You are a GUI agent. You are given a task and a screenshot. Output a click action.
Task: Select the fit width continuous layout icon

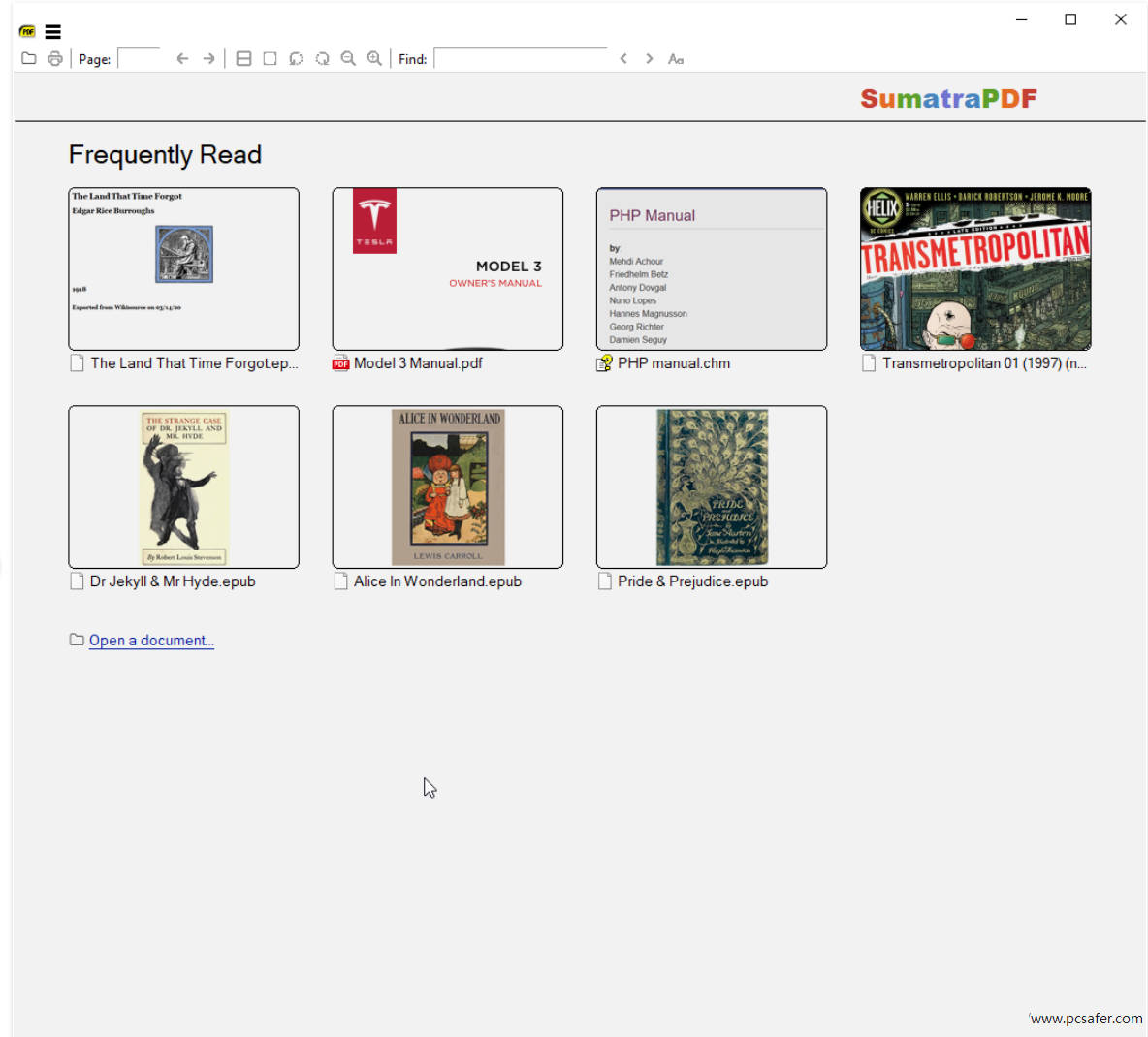click(244, 59)
